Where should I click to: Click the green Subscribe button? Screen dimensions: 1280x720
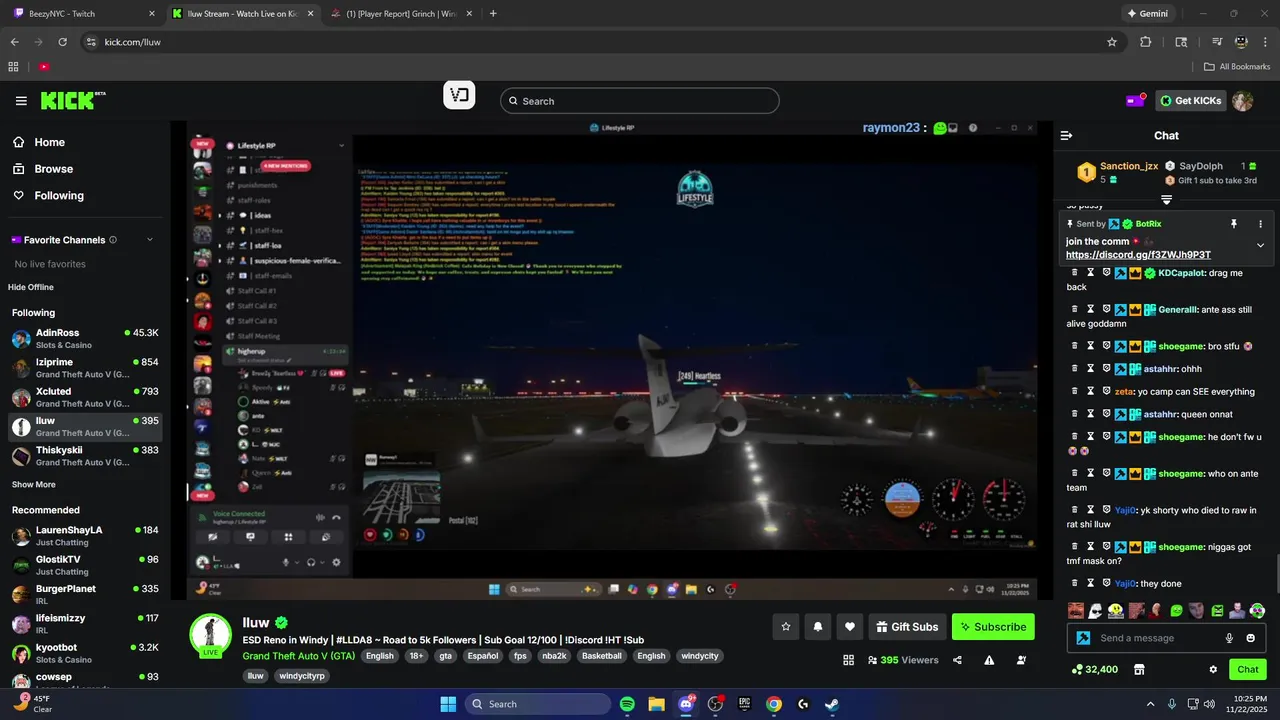pos(993,627)
